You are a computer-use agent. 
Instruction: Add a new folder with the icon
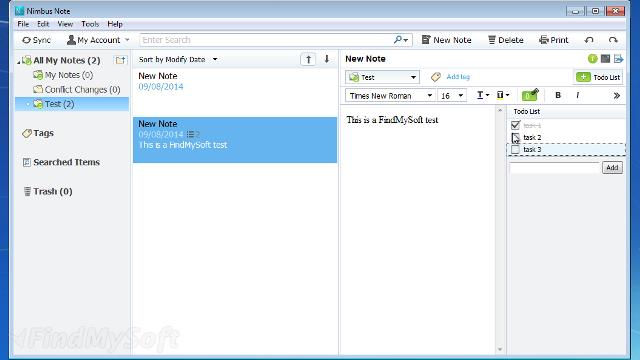120,60
